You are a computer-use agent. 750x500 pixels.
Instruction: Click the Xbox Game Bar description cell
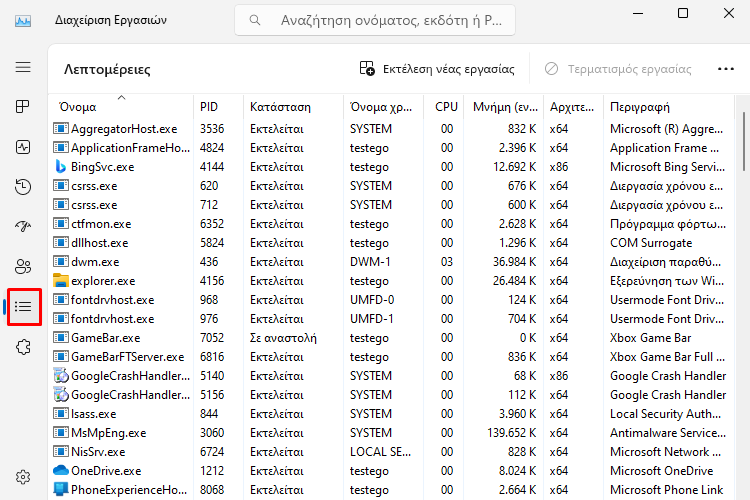point(650,338)
